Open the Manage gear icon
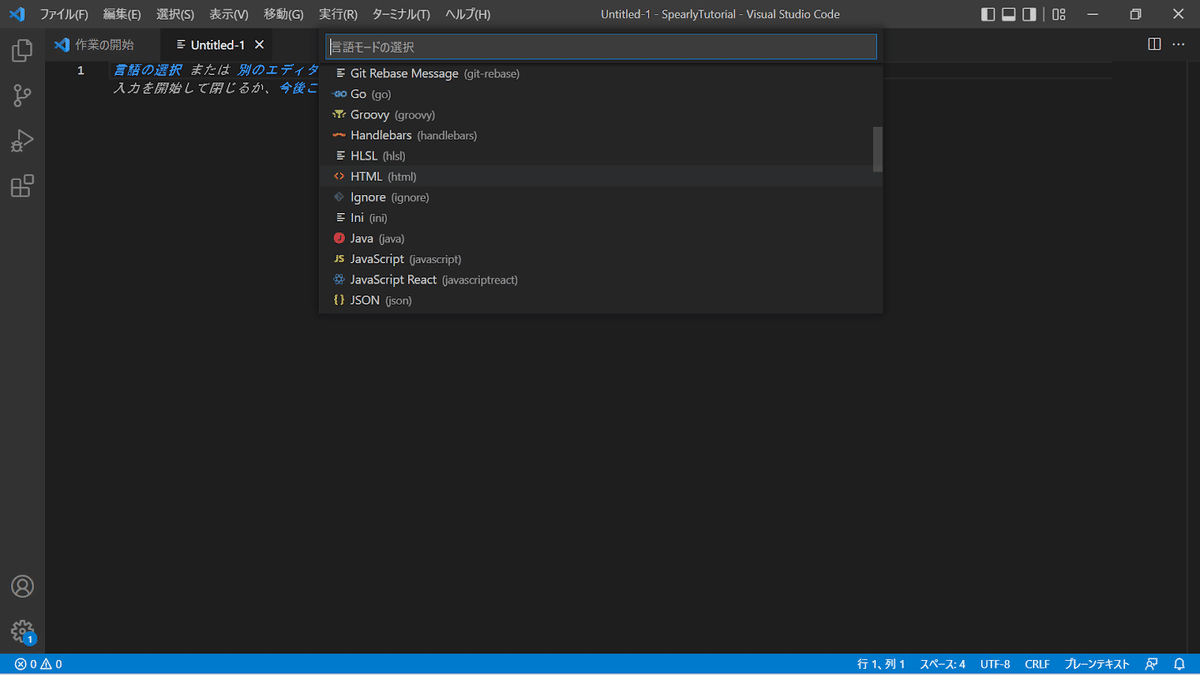This screenshot has width=1200, height=675. pyautogui.click(x=22, y=631)
